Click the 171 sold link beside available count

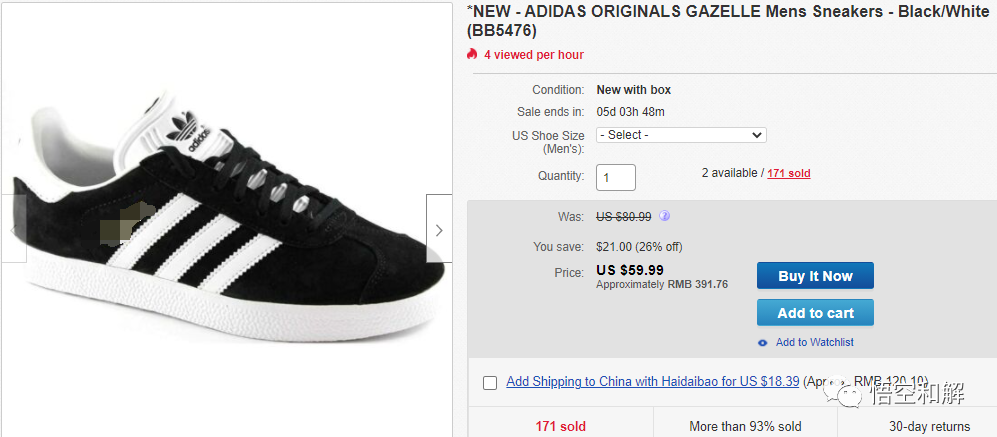(x=788, y=173)
